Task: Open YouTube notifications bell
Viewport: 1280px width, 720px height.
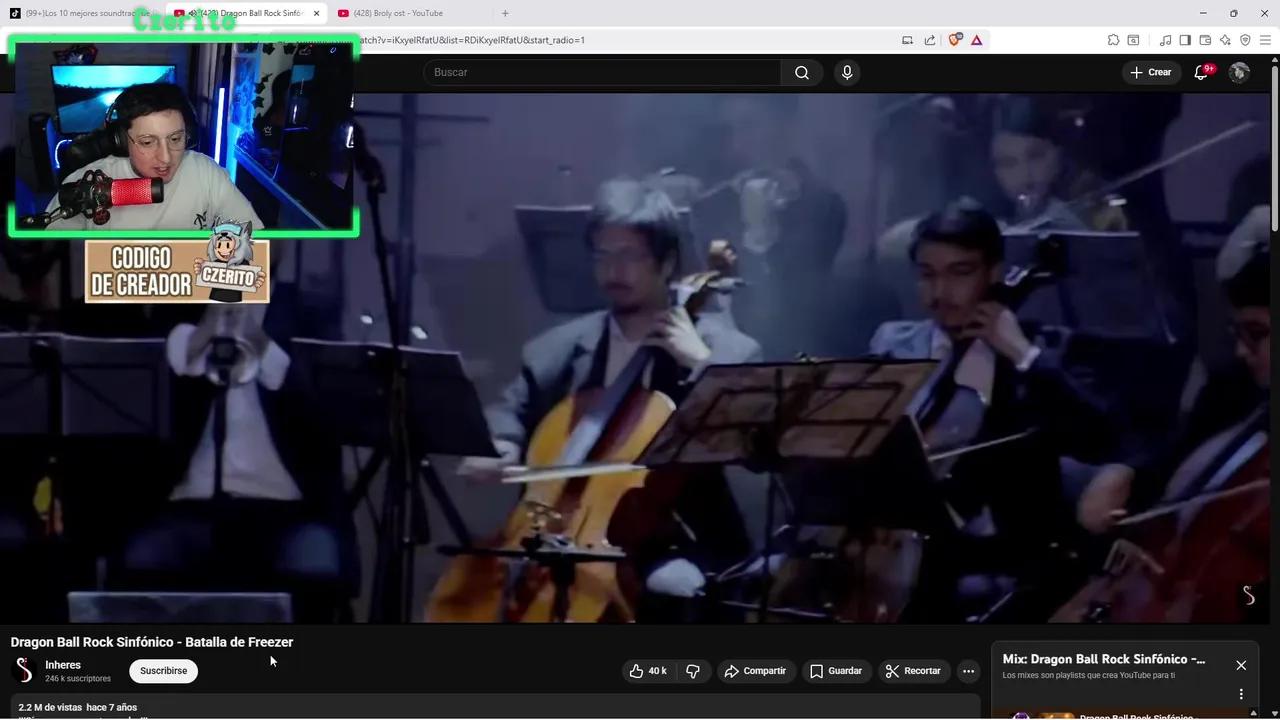Action: pos(1202,72)
